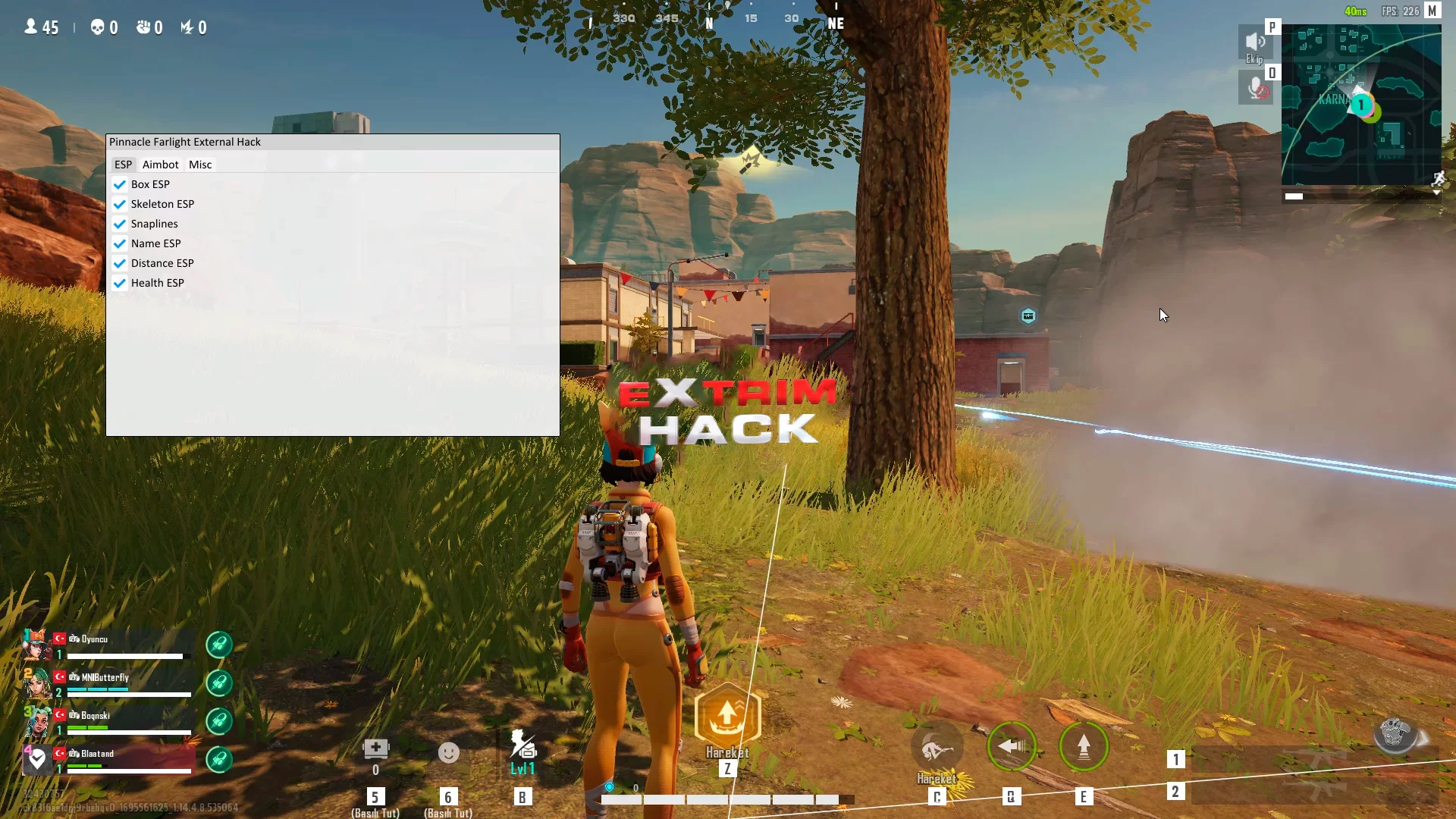Toggle Skeleton ESP checkbox off
The width and height of the screenshot is (1456, 819).
120,204
